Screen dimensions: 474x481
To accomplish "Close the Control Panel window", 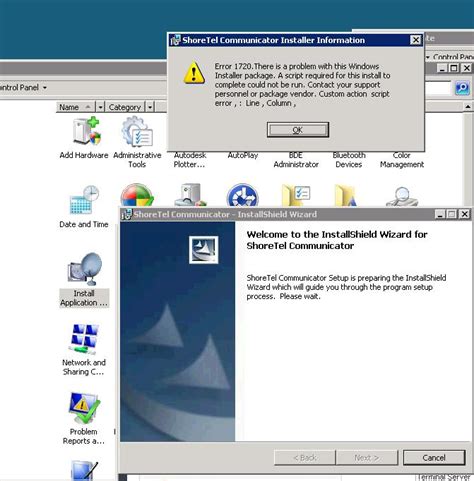I will click(x=466, y=68).
